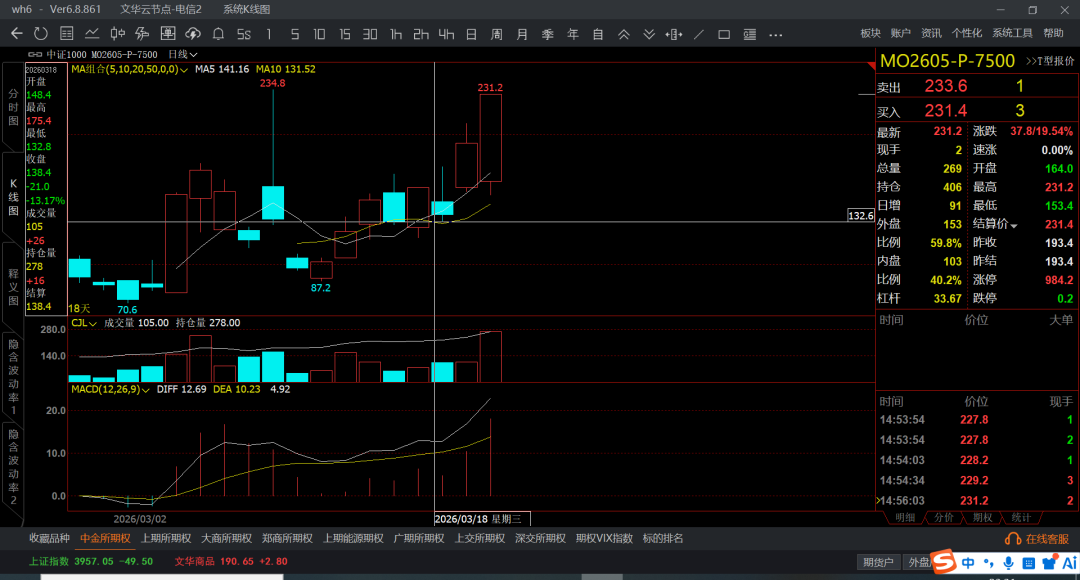Select the 1h period button
The width and height of the screenshot is (1080, 580).
(395, 34)
